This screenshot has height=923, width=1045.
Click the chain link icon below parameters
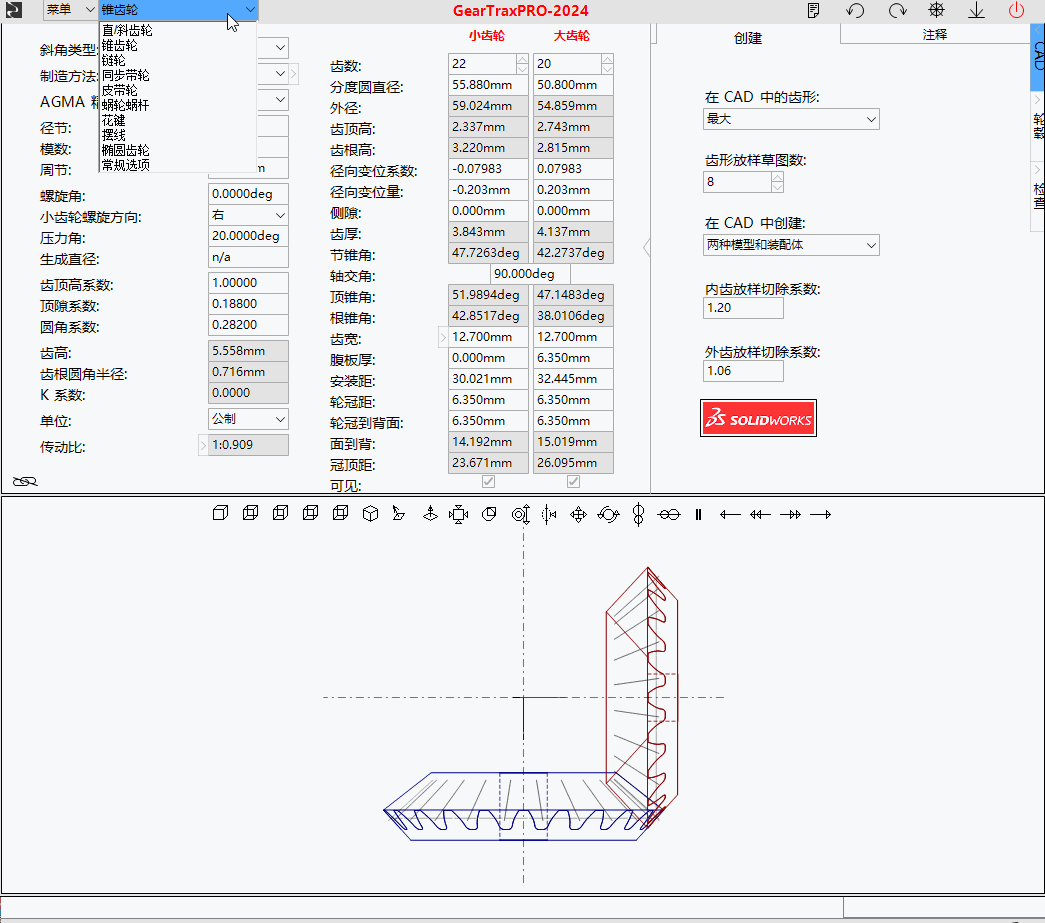(x=25, y=481)
